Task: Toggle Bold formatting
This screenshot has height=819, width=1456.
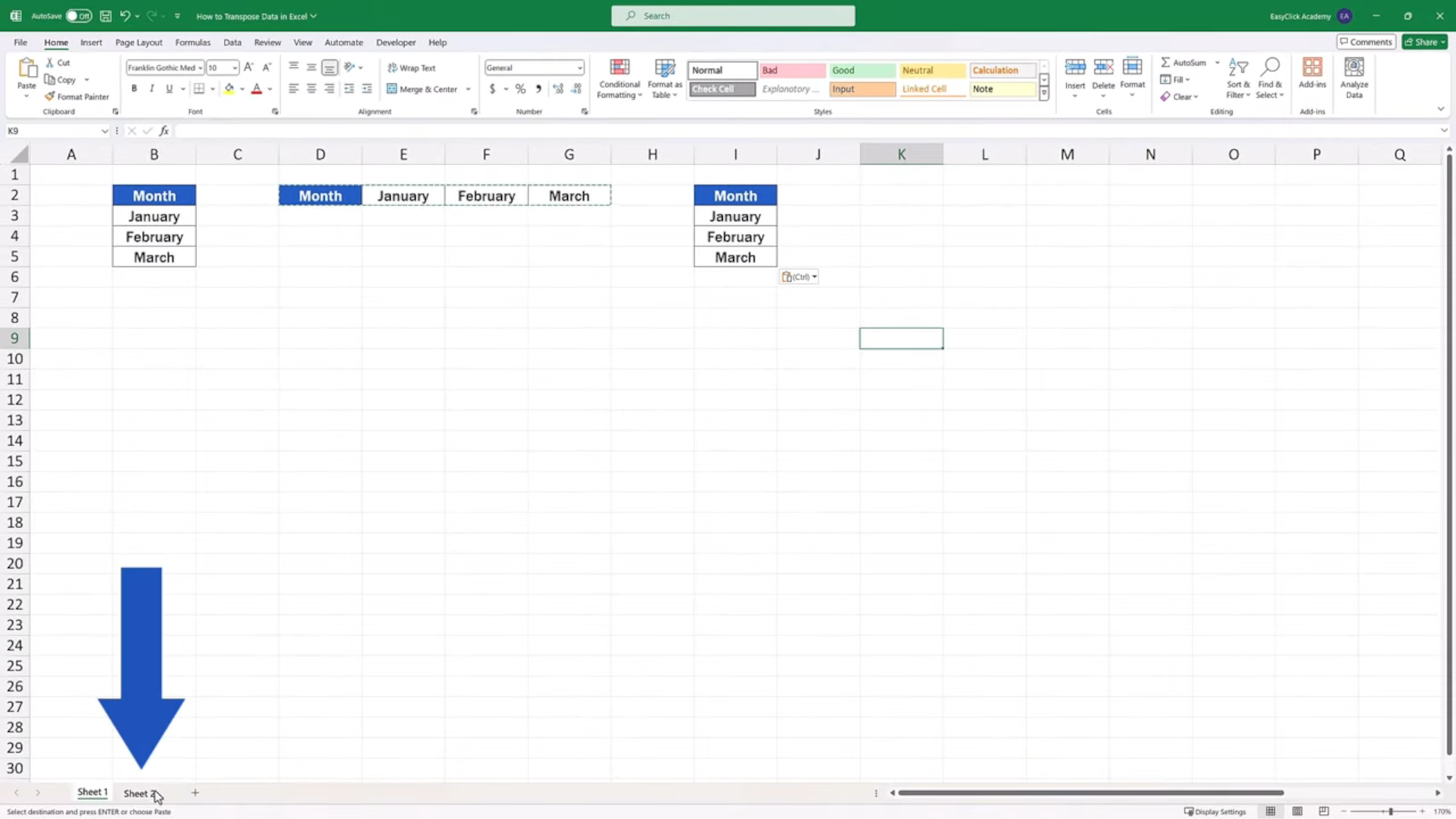Action: coord(134,89)
